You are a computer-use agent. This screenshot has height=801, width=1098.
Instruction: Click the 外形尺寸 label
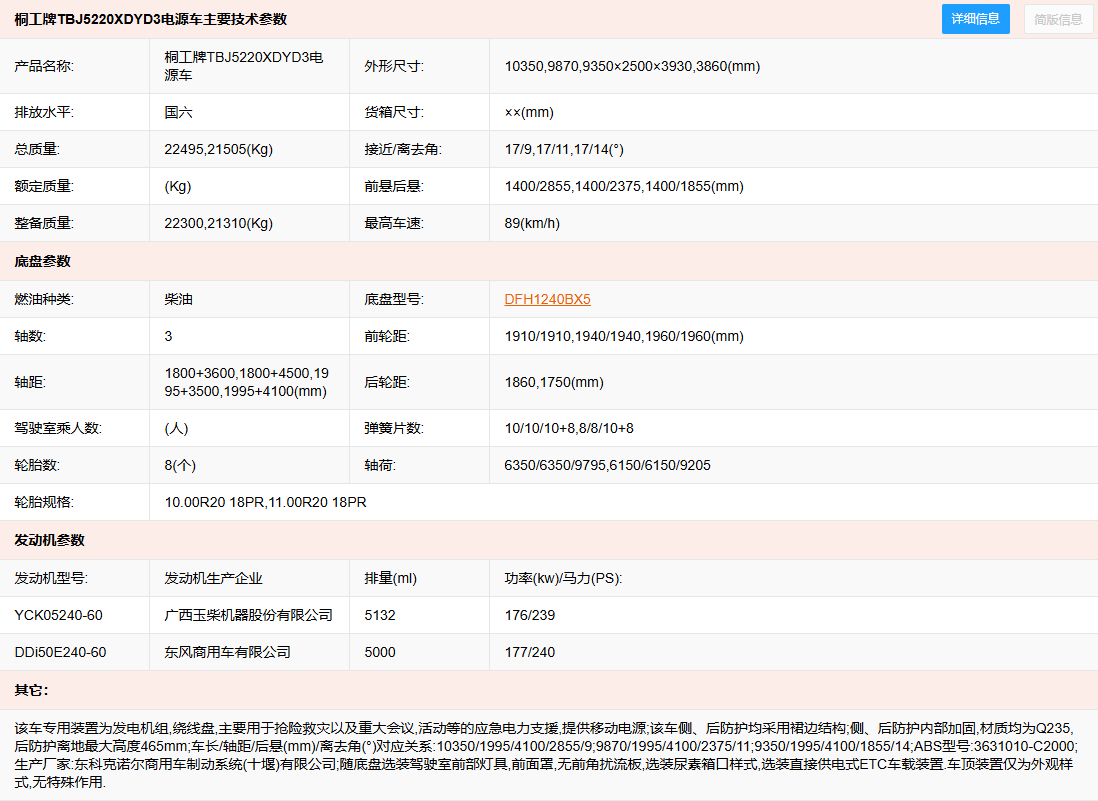pos(394,66)
